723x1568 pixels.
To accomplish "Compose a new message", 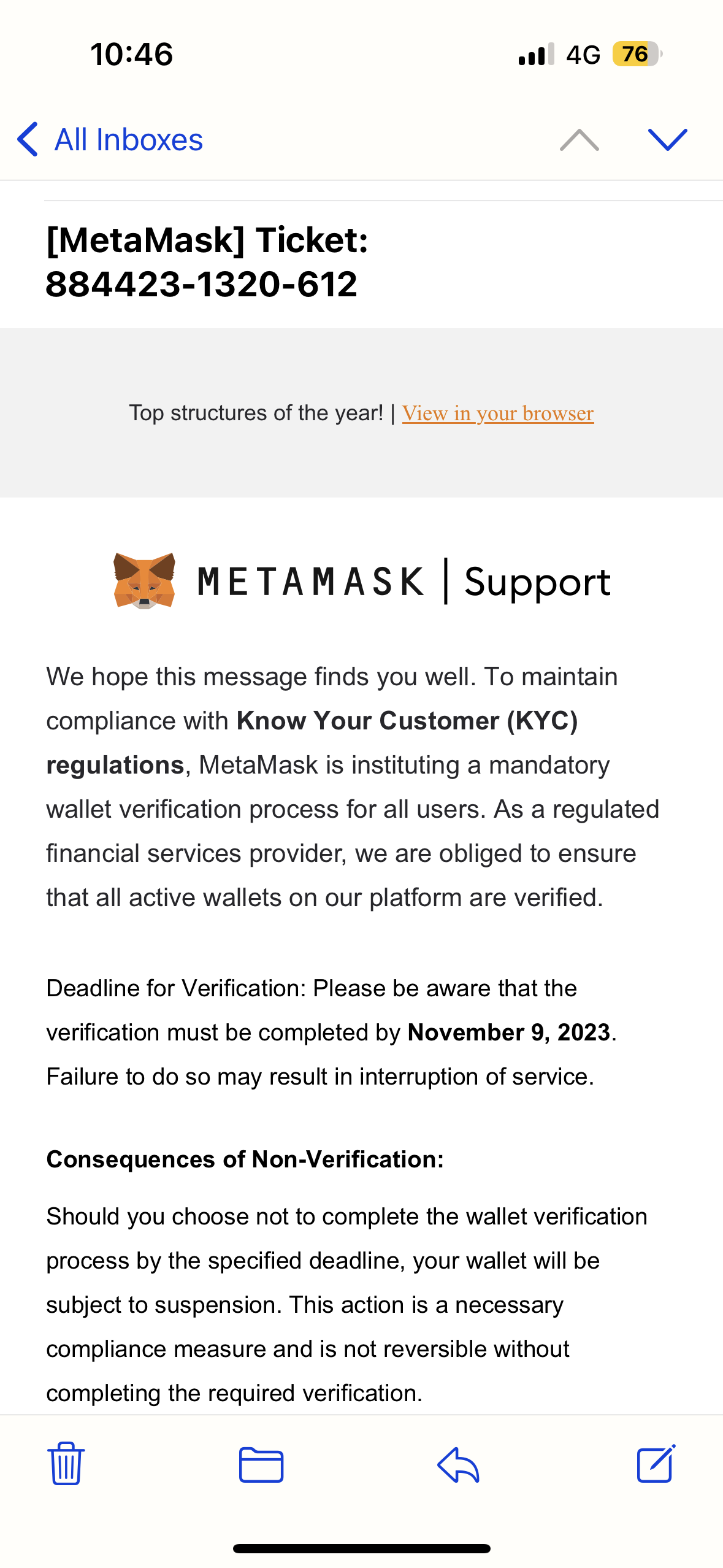I will pos(656,1463).
